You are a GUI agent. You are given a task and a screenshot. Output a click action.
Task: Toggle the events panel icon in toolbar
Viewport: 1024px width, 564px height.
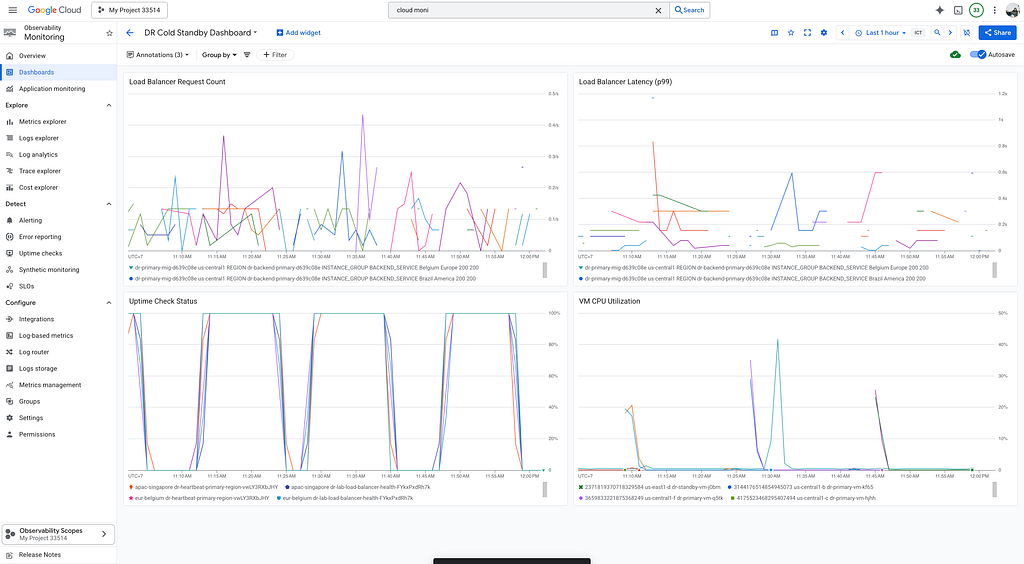pos(775,33)
